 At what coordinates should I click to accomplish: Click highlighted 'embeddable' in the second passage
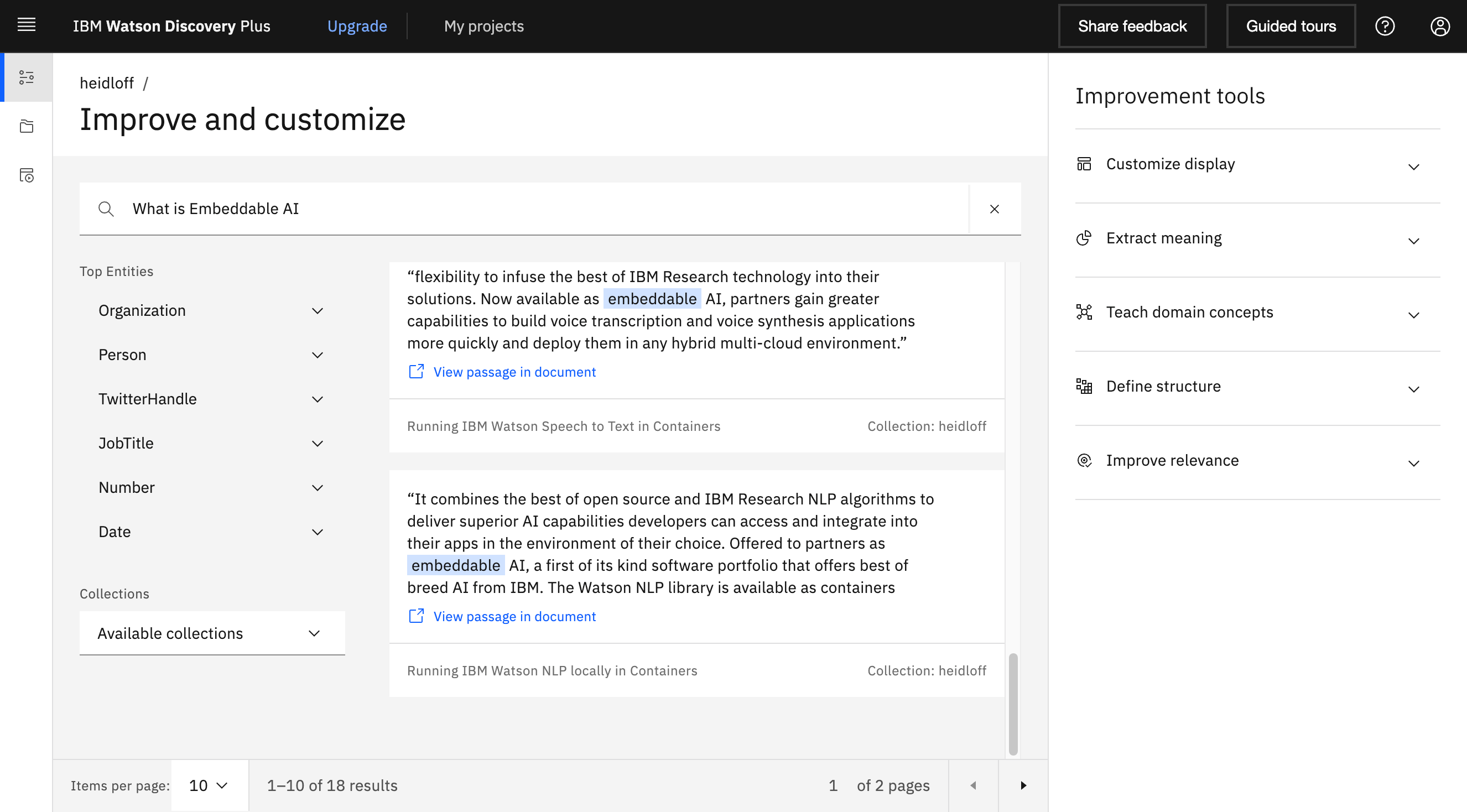(456, 565)
